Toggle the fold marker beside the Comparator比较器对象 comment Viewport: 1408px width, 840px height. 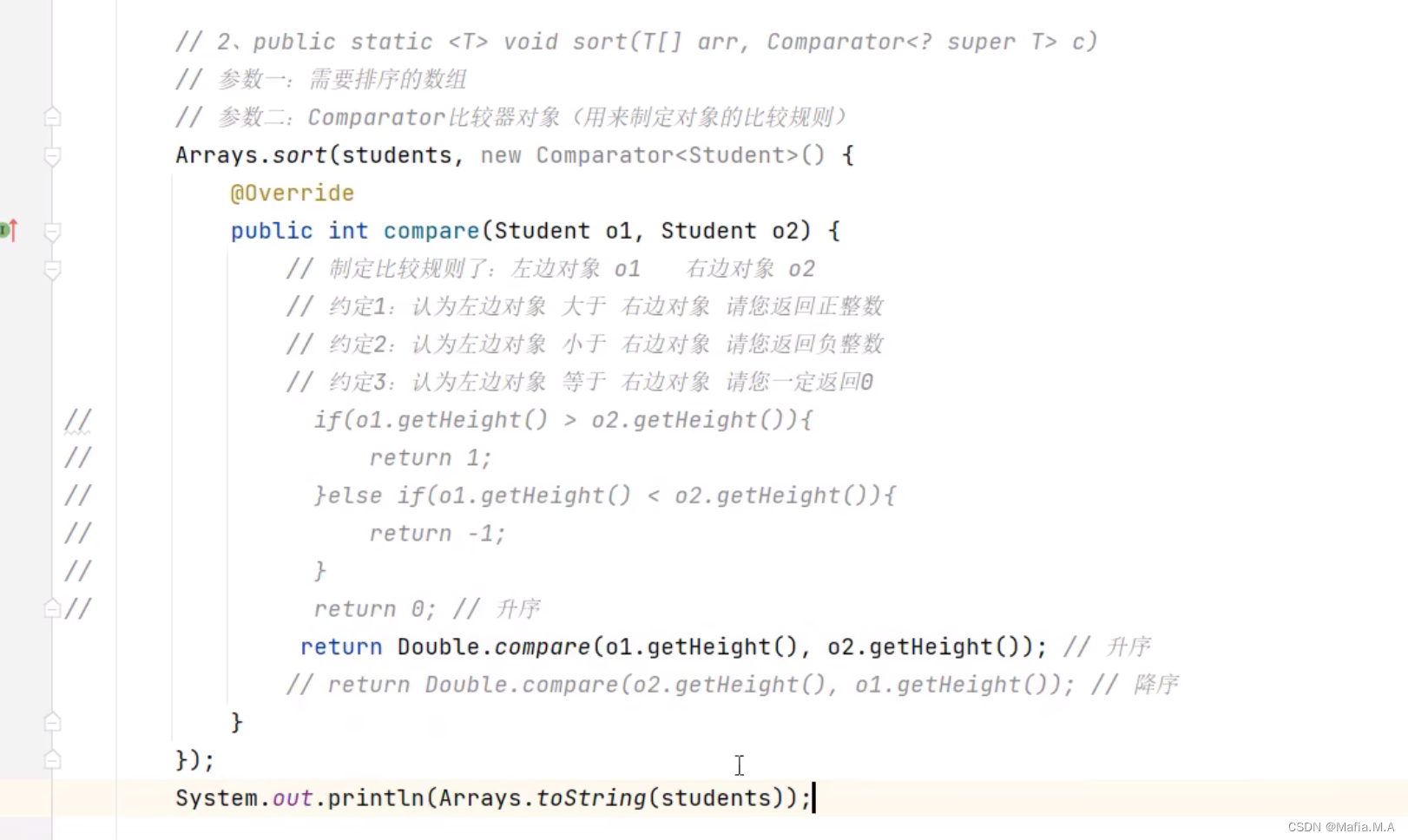52,117
